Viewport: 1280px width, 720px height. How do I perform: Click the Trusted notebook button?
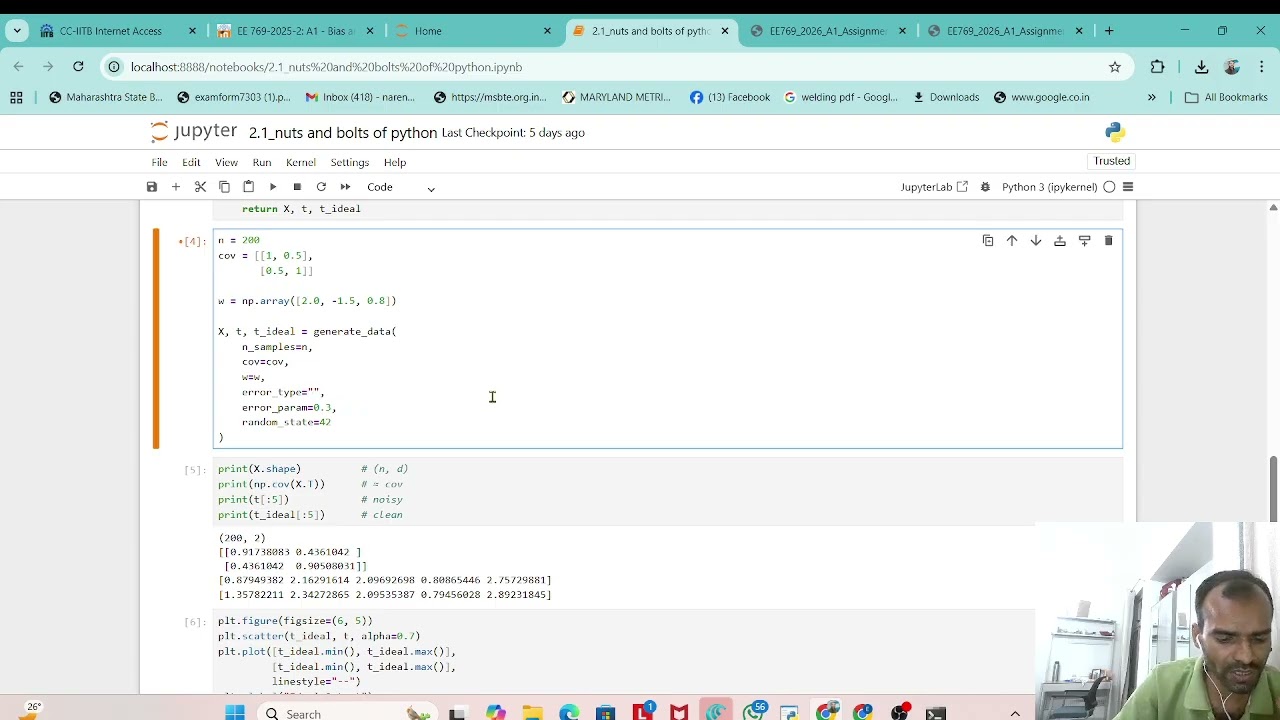coord(1112,161)
